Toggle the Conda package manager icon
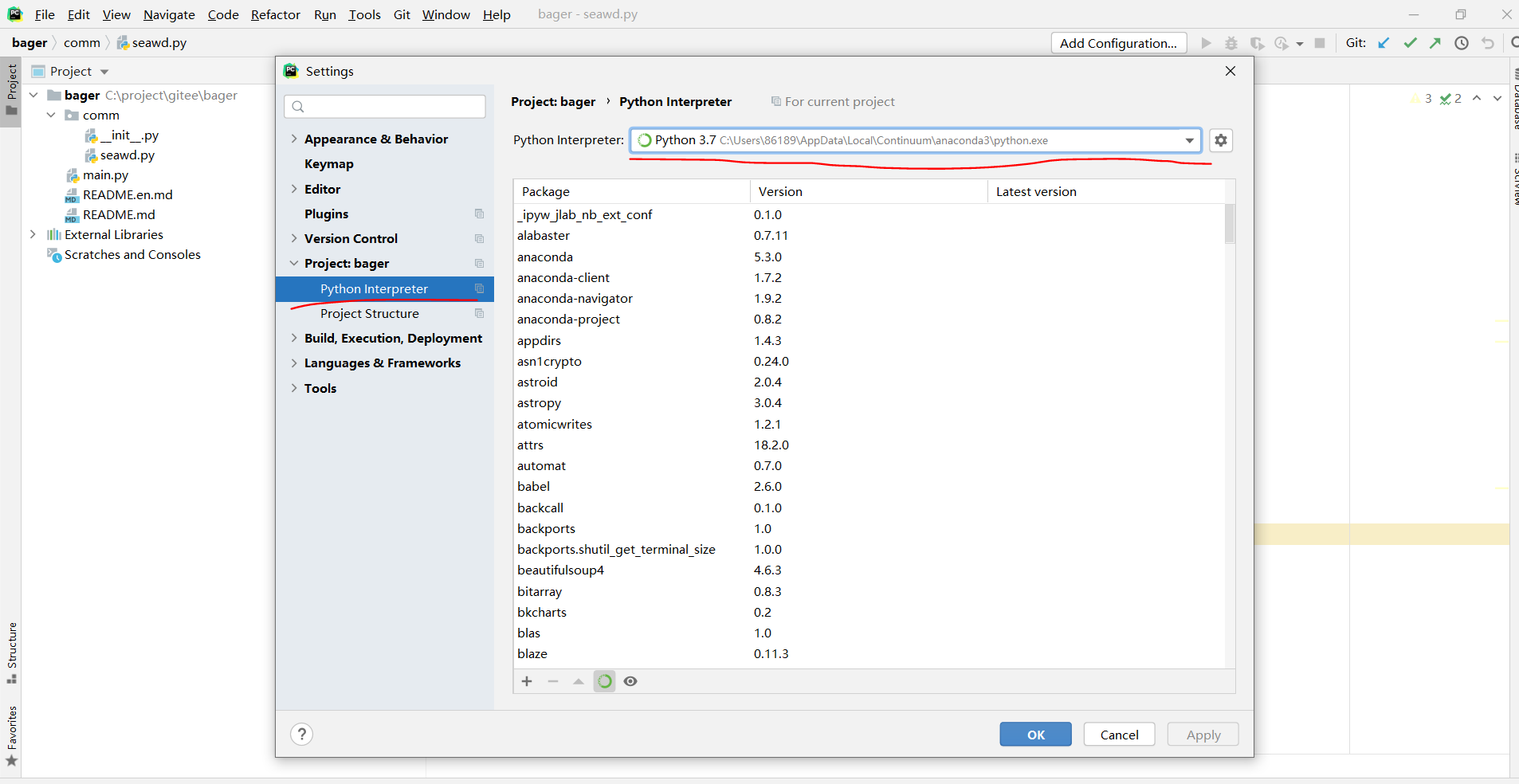 [x=605, y=681]
